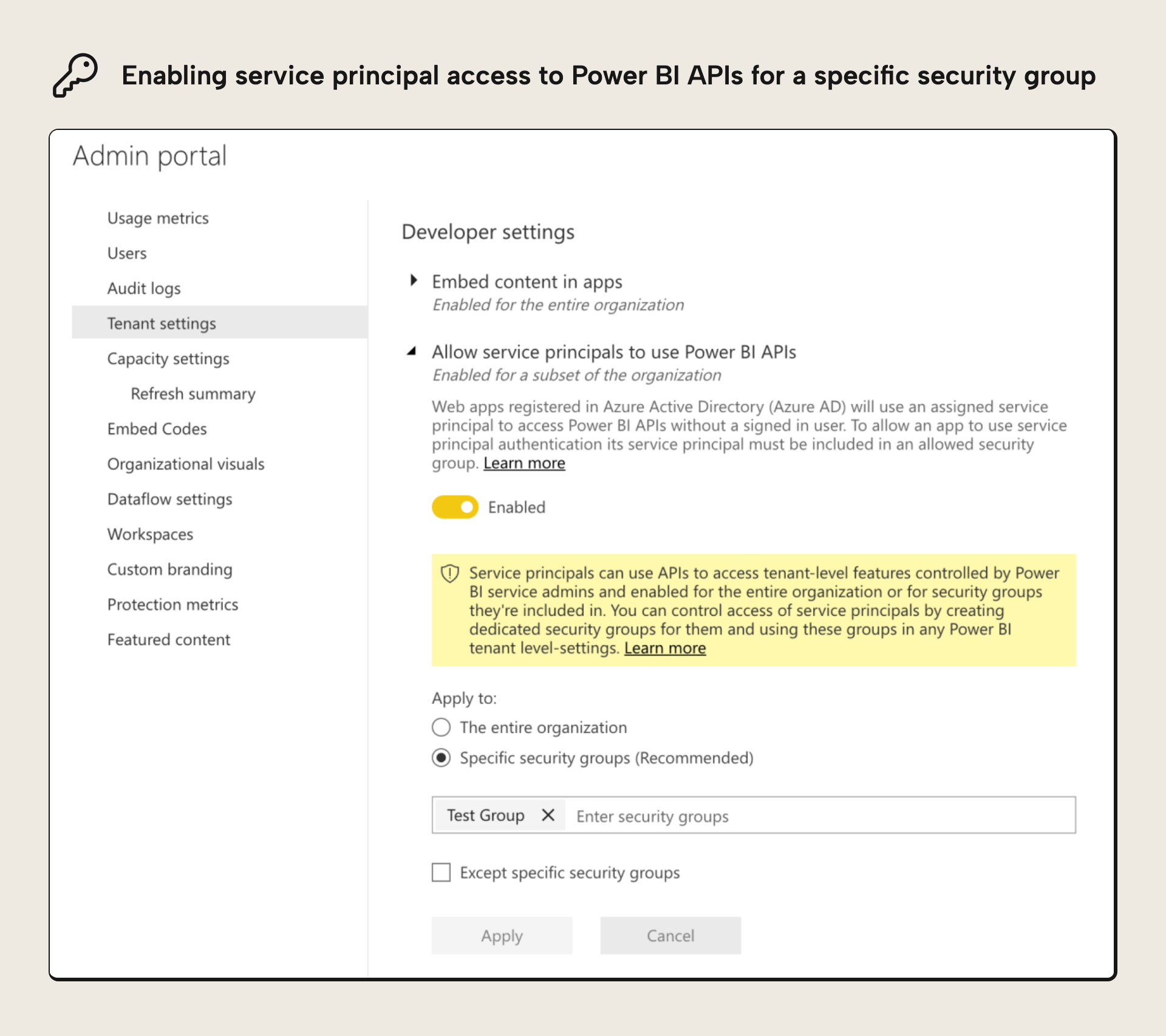Screen dimensions: 1166x1036
Task: Click Allow service principals to use Power BI APIs
Action: tap(614, 352)
